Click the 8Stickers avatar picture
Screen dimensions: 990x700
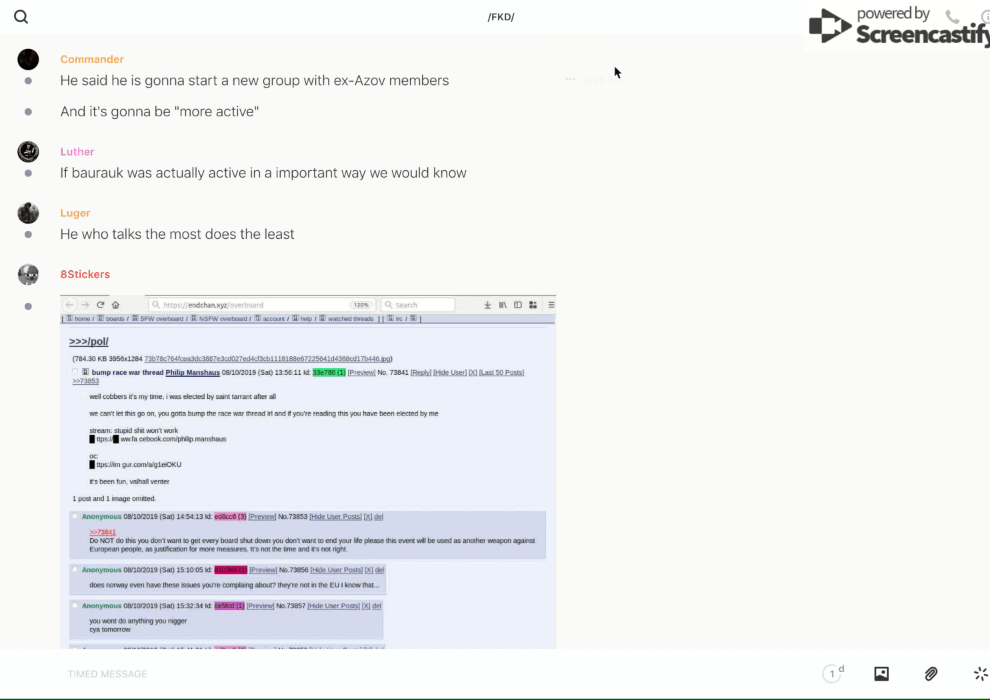[28, 274]
